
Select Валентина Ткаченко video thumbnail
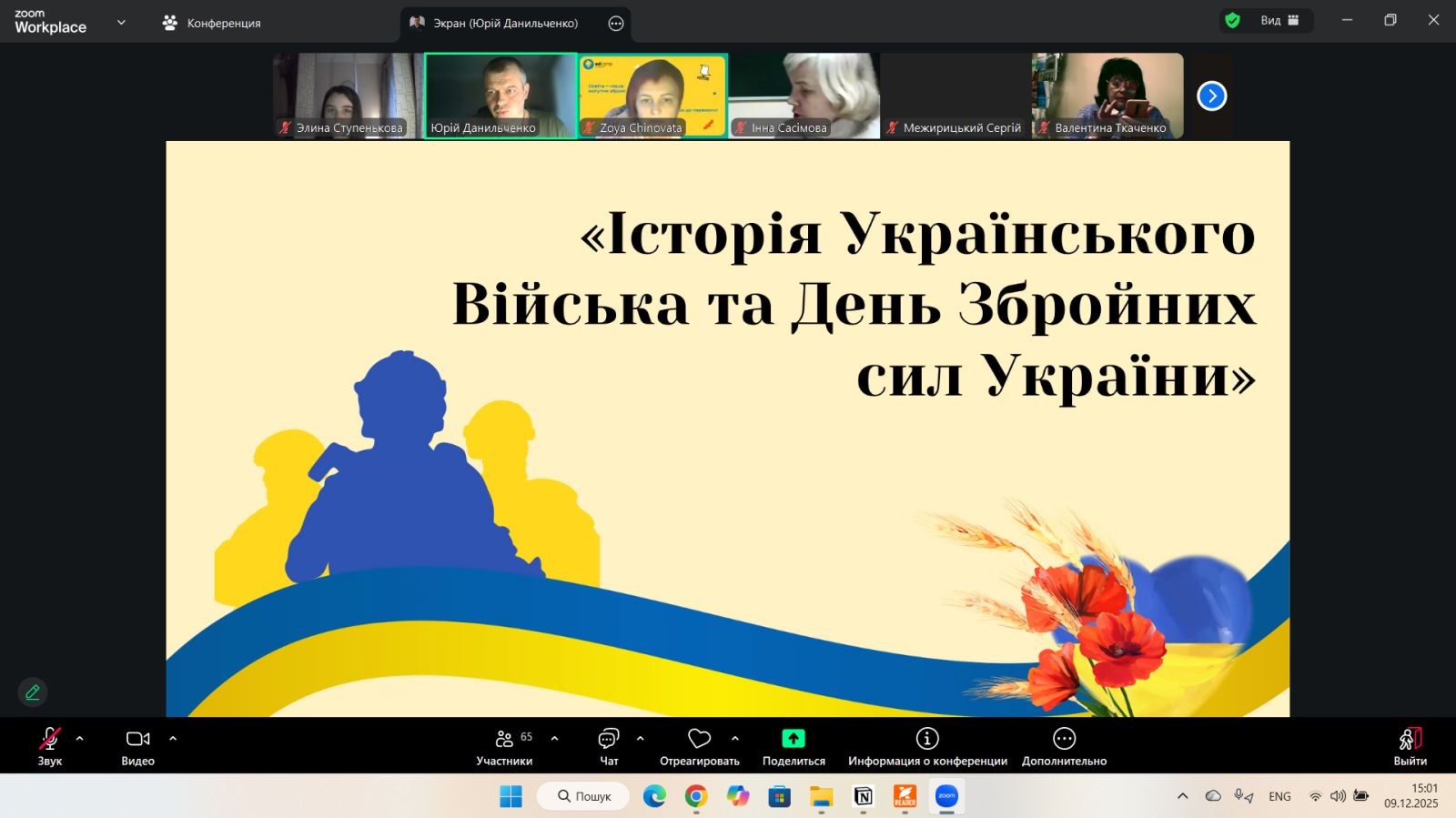tap(1107, 96)
